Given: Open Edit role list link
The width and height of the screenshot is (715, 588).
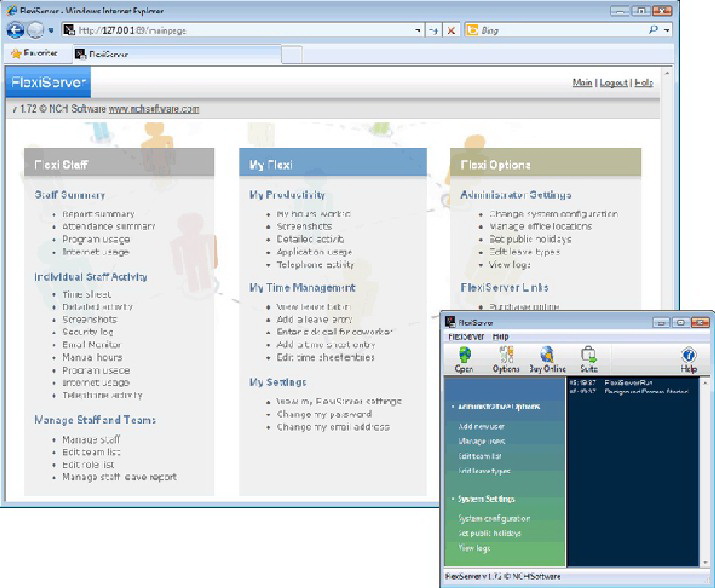Looking at the screenshot, I should (x=88, y=464).
